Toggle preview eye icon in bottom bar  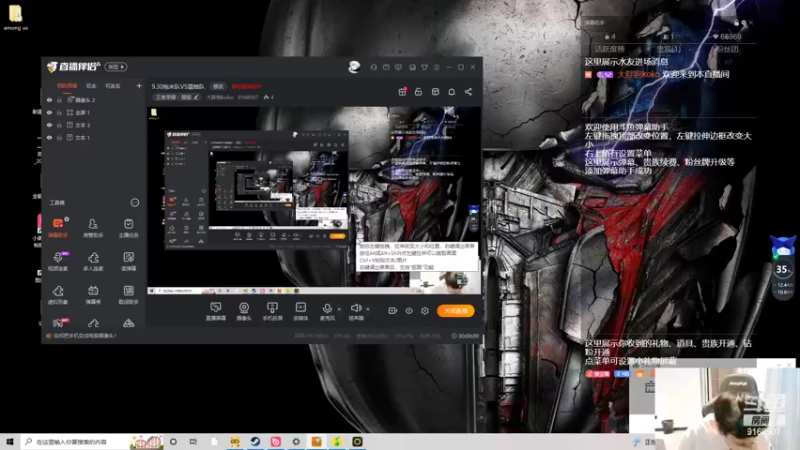tap(409, 311)
